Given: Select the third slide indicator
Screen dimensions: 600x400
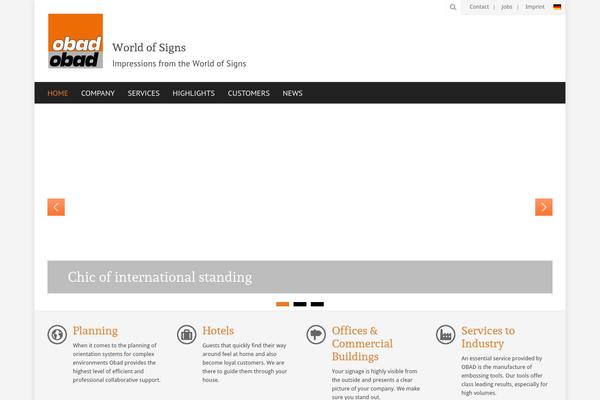Looking at the screenshot, I should coord(317,304).
